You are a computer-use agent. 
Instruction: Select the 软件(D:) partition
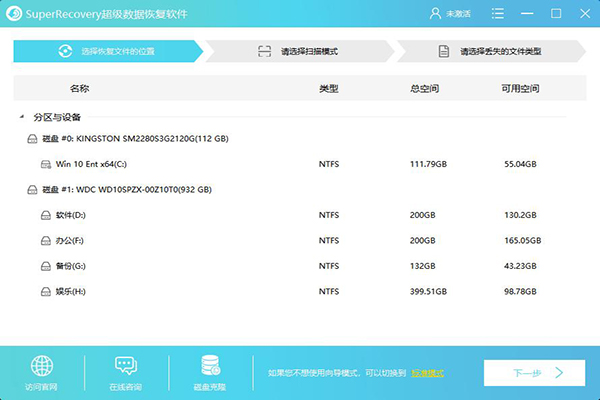(x=71, y=215)
